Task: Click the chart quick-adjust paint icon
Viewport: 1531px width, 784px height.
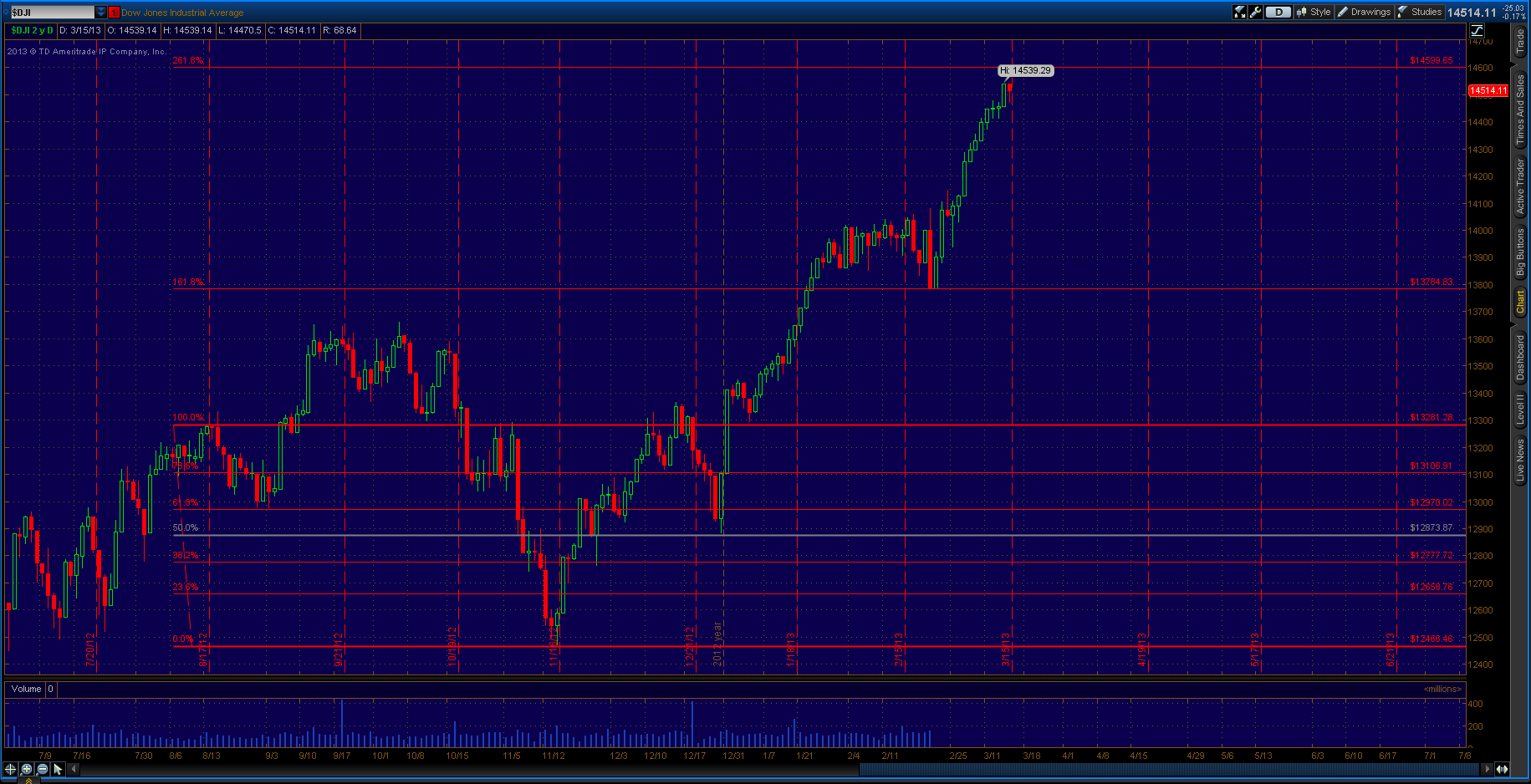Action: click(1238, 12)
